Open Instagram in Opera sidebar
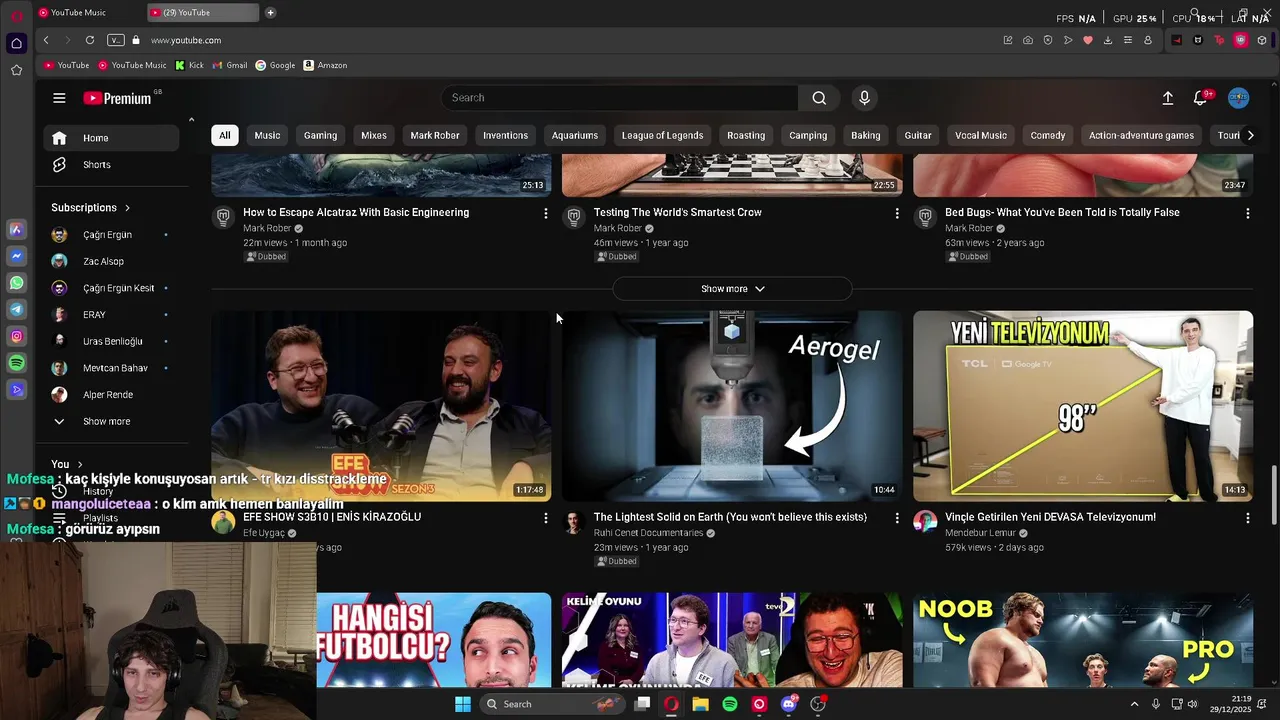1280x720 pixels. (x=16, y=337)
